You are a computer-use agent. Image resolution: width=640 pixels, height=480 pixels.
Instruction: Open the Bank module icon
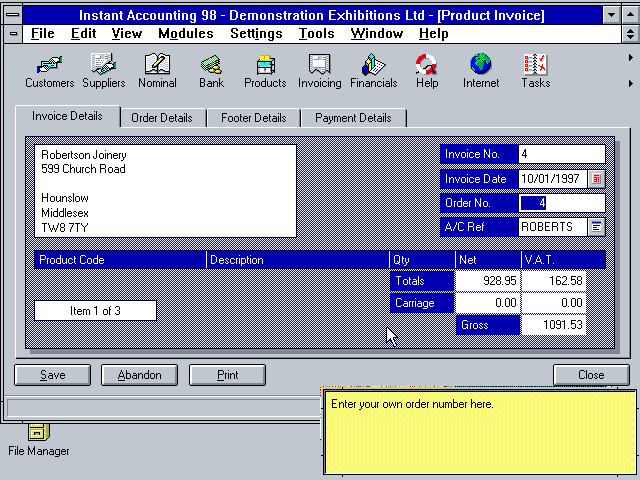pos(211,71)
